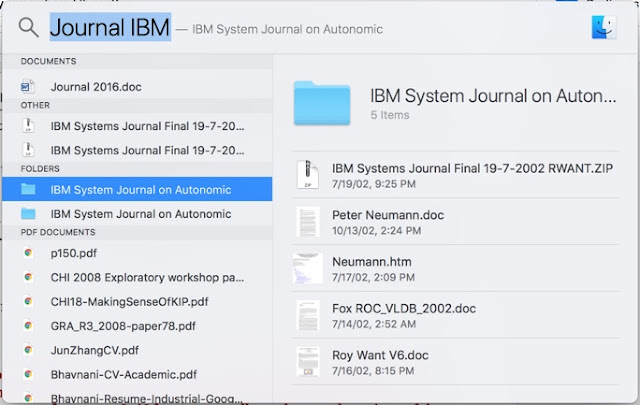Click the Neumann.htm thumbnail
Viewport: 640px width, 405px height.
pyautogui.click(x=308, y=268)
